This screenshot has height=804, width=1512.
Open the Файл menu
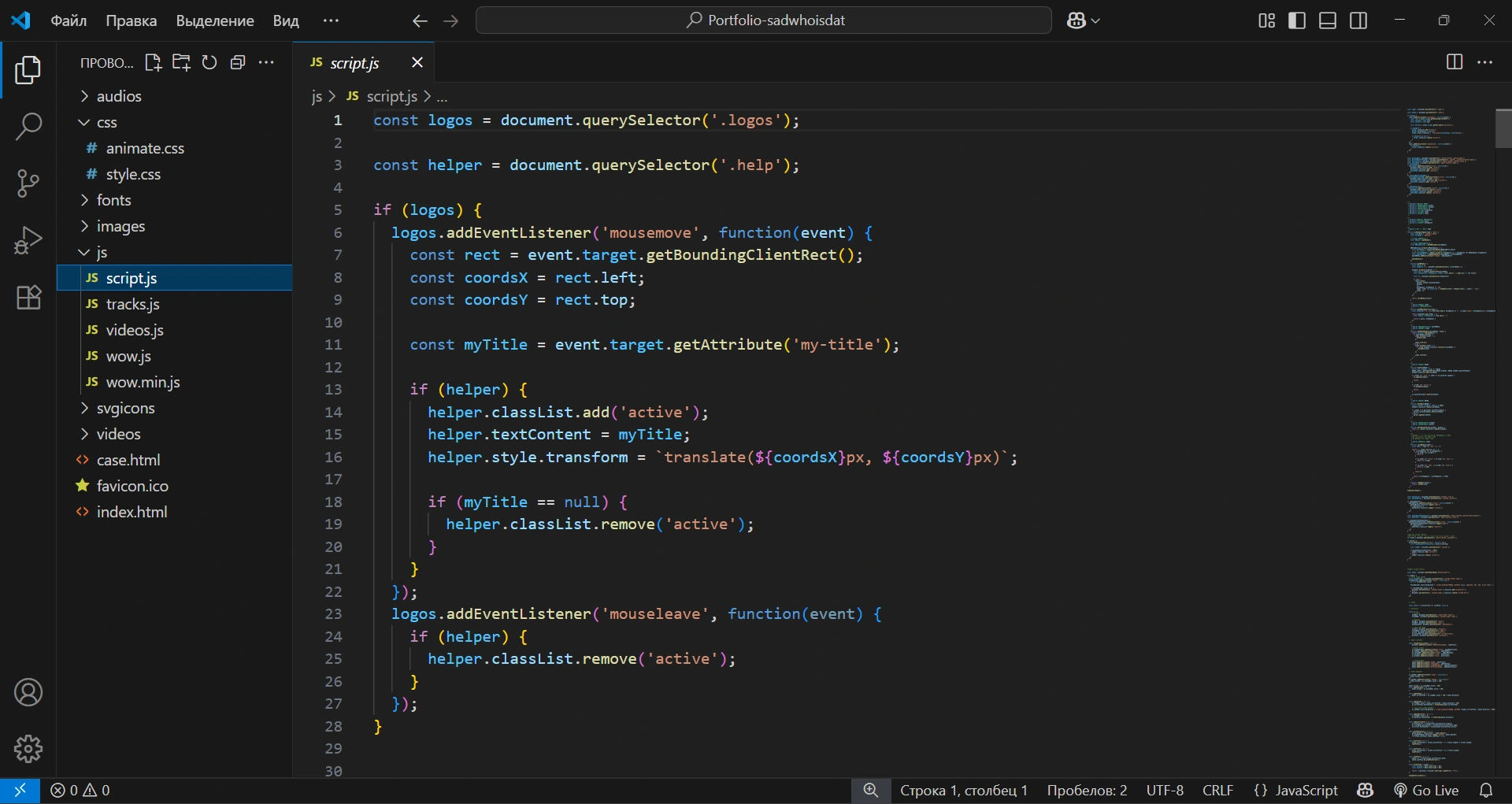click(x=69, y=20)
